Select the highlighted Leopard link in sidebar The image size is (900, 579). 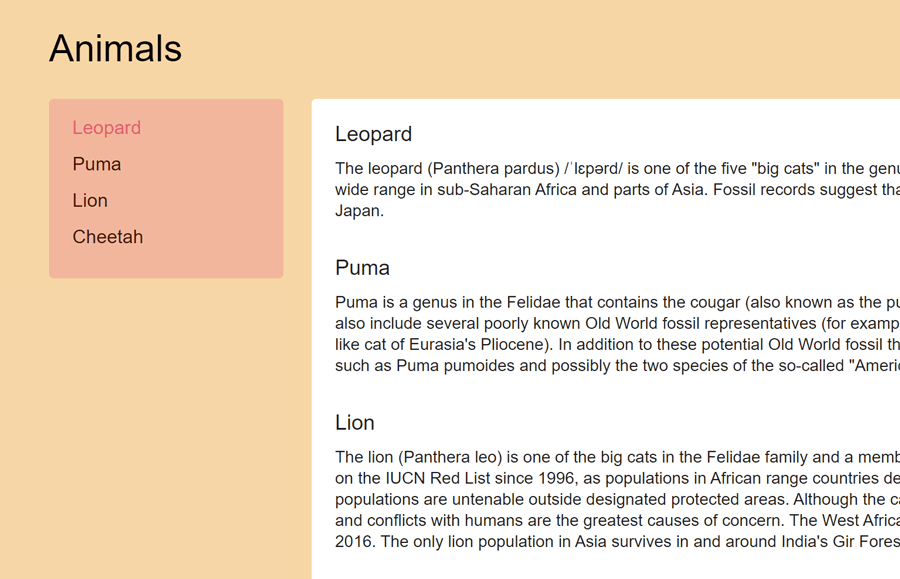(106, 127)
